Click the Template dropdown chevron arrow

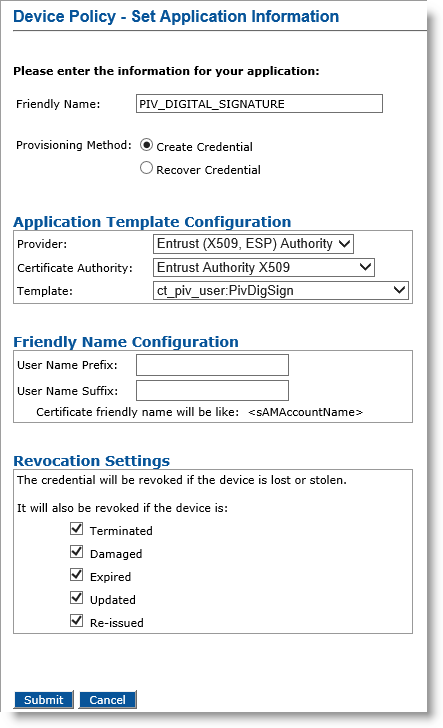[x=399, y=290]
